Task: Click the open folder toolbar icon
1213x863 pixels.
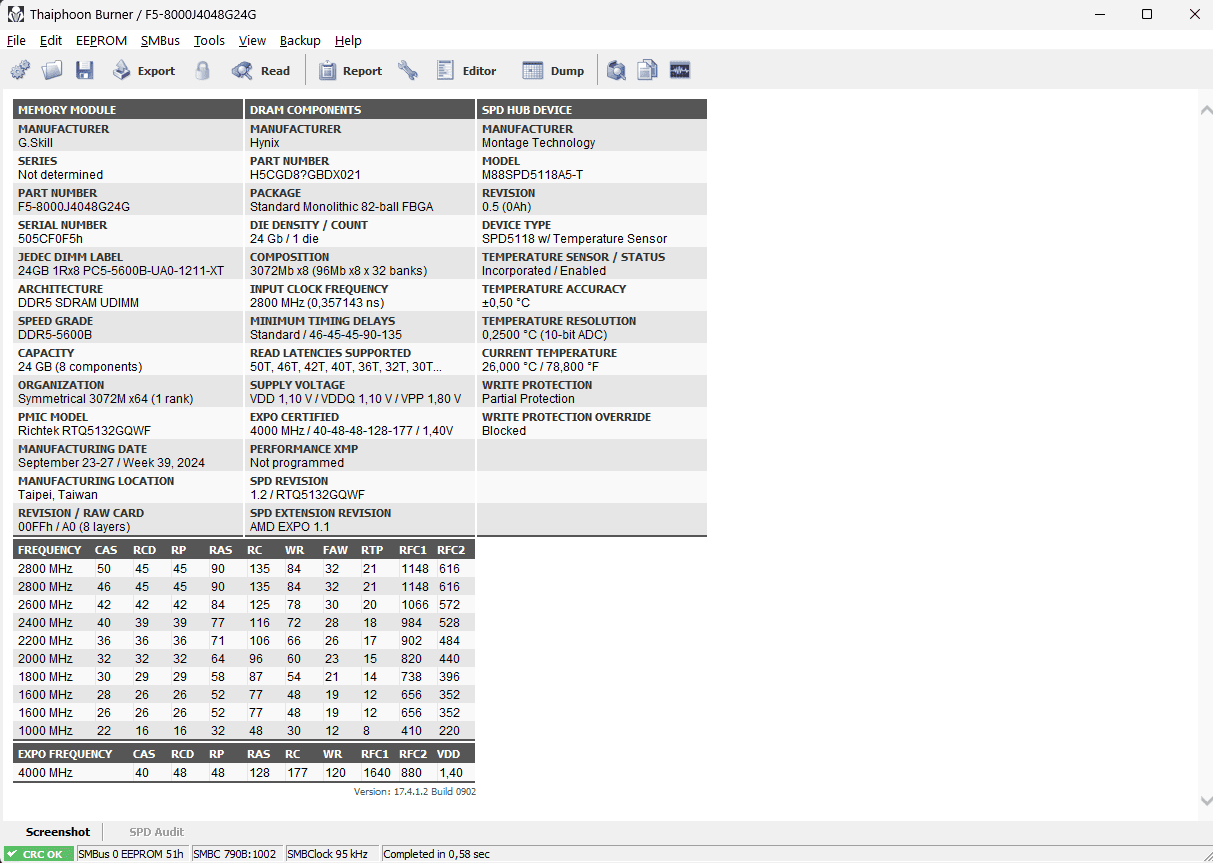Action: tap(52, 71)
